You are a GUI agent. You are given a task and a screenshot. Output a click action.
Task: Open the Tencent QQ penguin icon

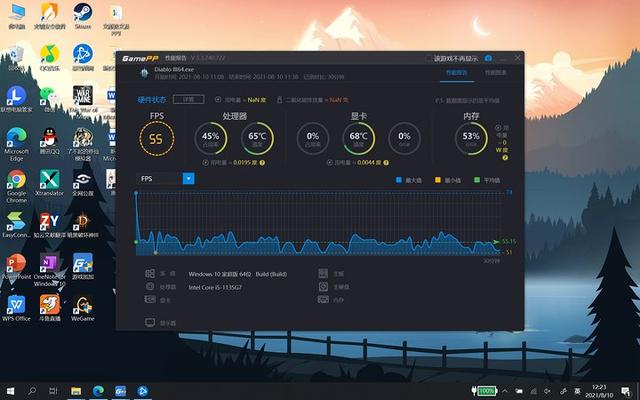pos(49,141)
